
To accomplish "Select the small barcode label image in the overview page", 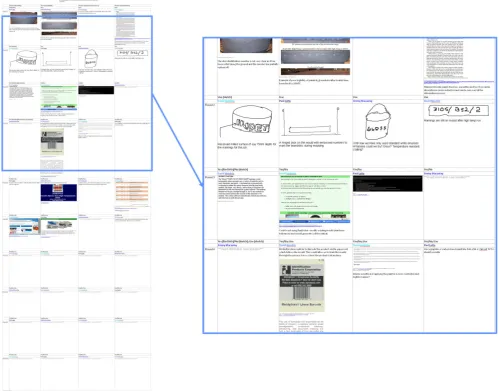I will [52, 141].
